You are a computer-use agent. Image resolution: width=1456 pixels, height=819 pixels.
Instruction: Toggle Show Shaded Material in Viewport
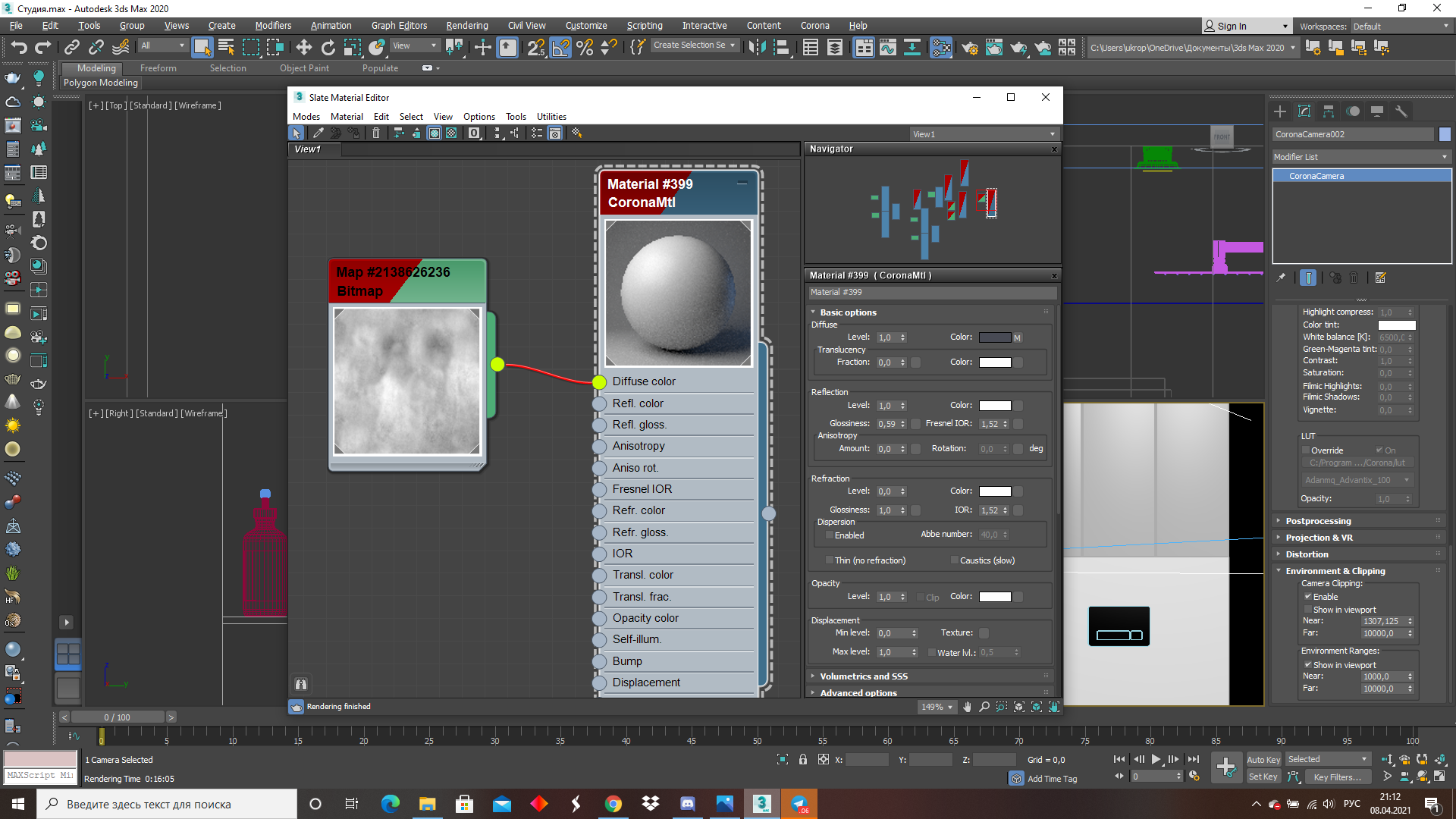click(435, 133)
